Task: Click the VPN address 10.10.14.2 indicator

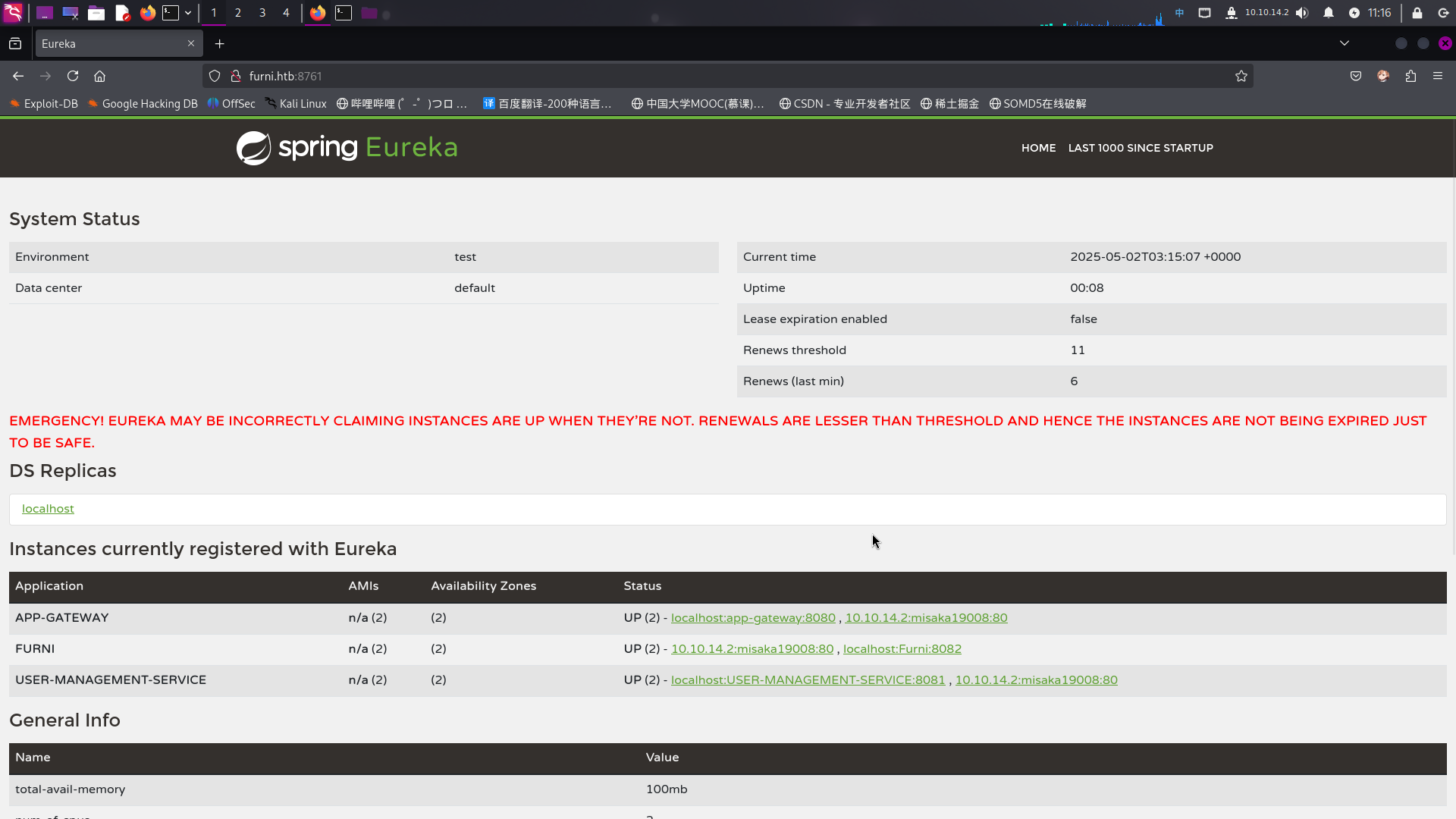Action: pyautogui.click(x=1266, y=13)
